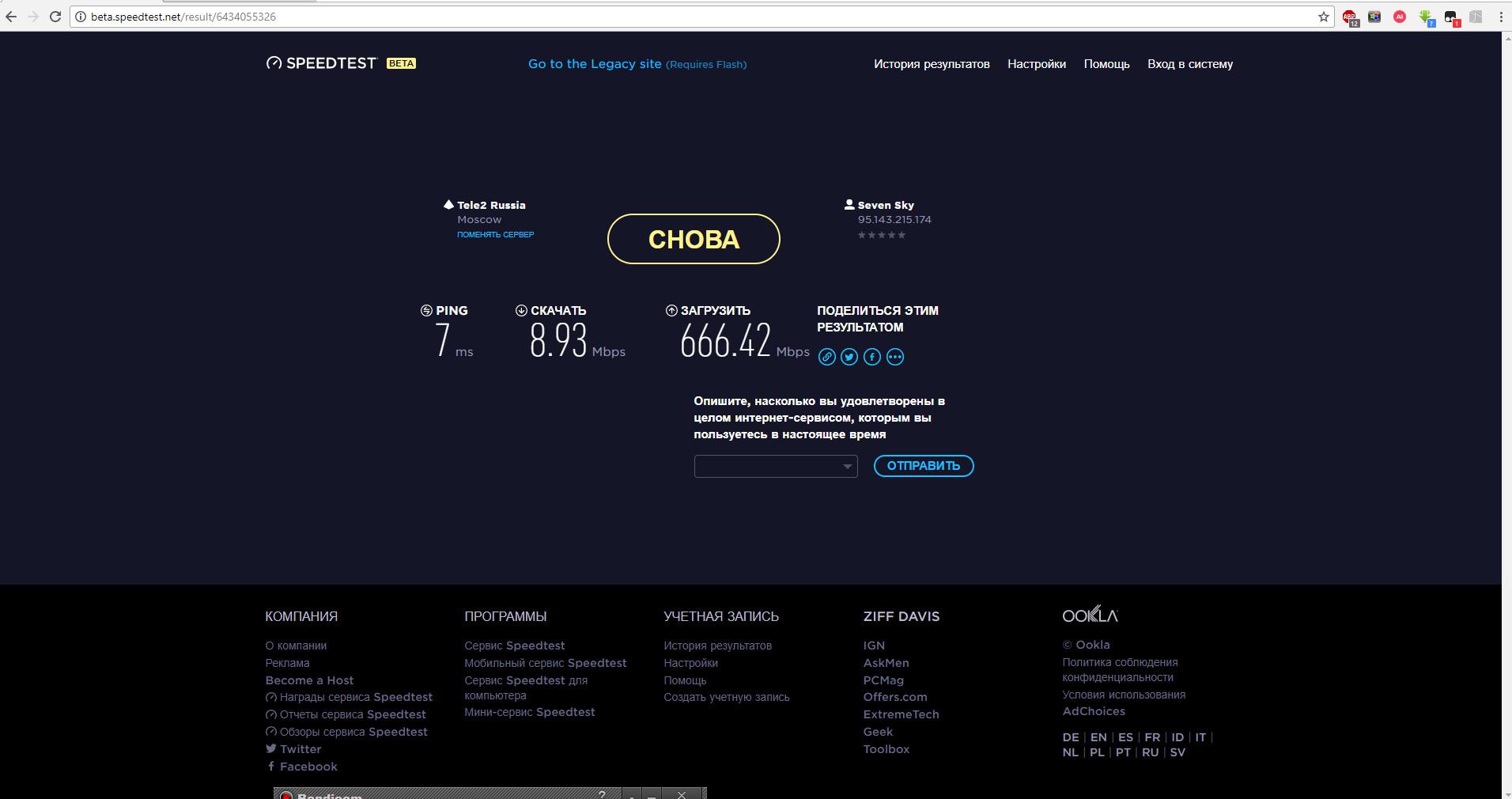Open IGN link under Ziff Davis
The height and width of the screenshot is (799, 1512).
tap(874, 646)
